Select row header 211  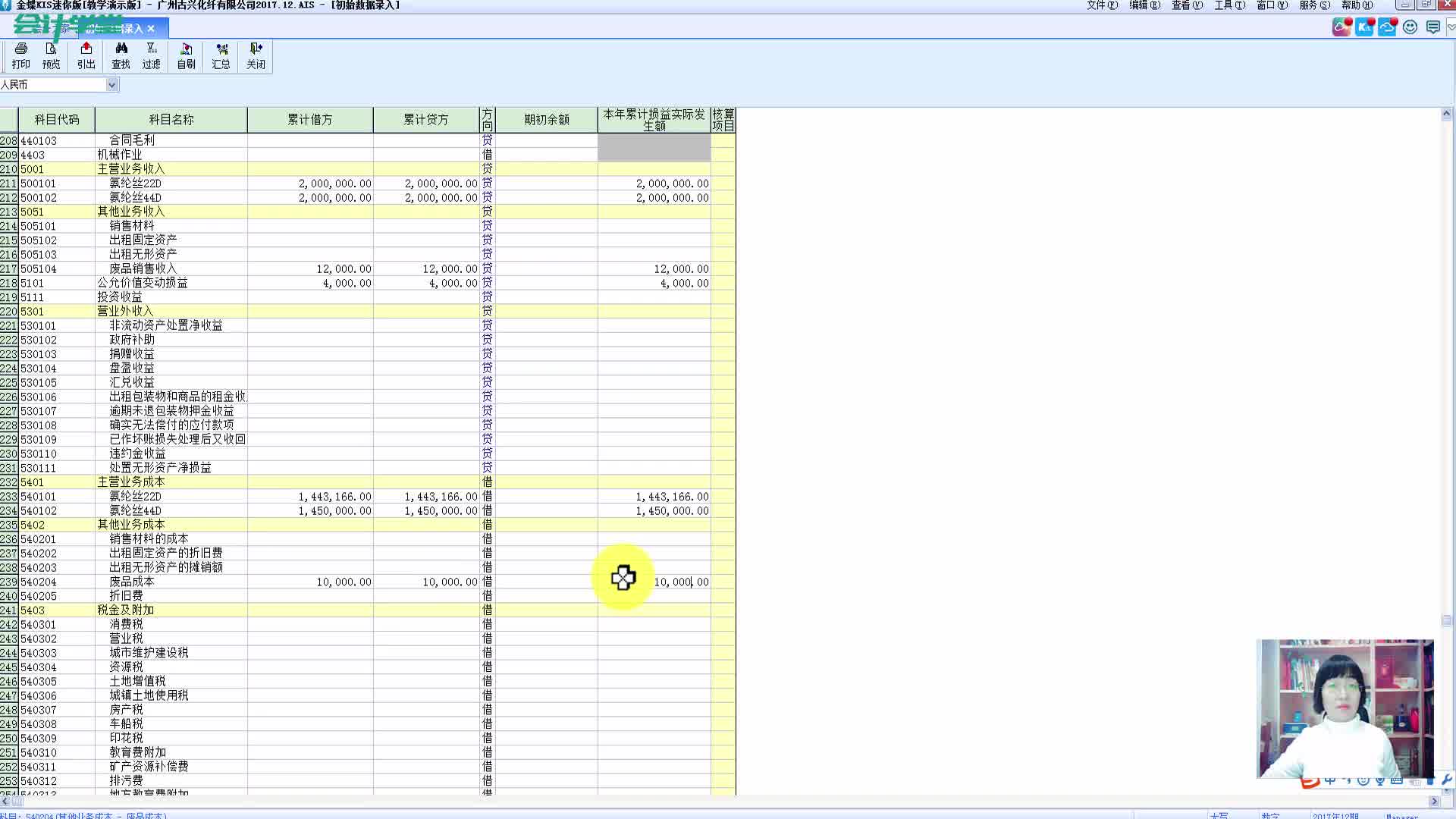coord(9,184)
